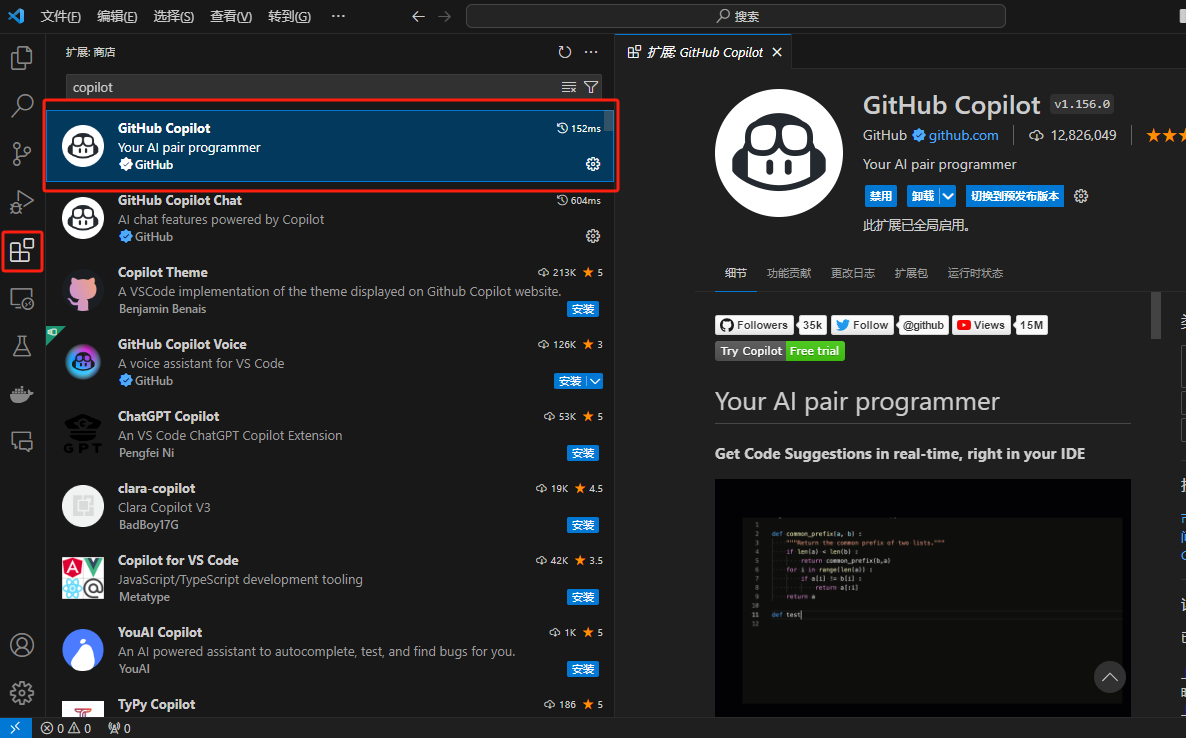Open the 转到(G) menu

pos(289,16)
